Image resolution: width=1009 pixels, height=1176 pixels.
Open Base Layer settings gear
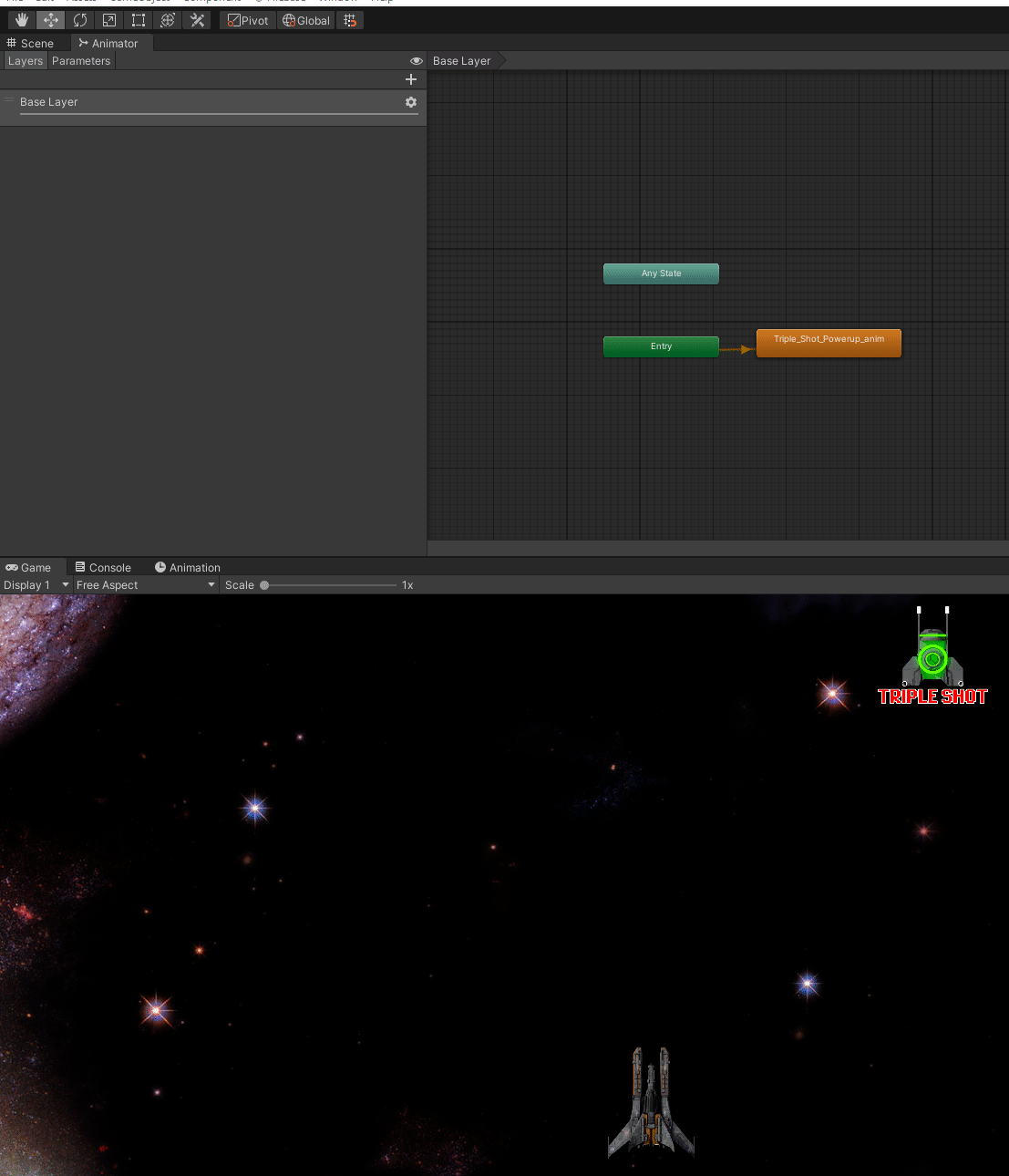point(411,102)
